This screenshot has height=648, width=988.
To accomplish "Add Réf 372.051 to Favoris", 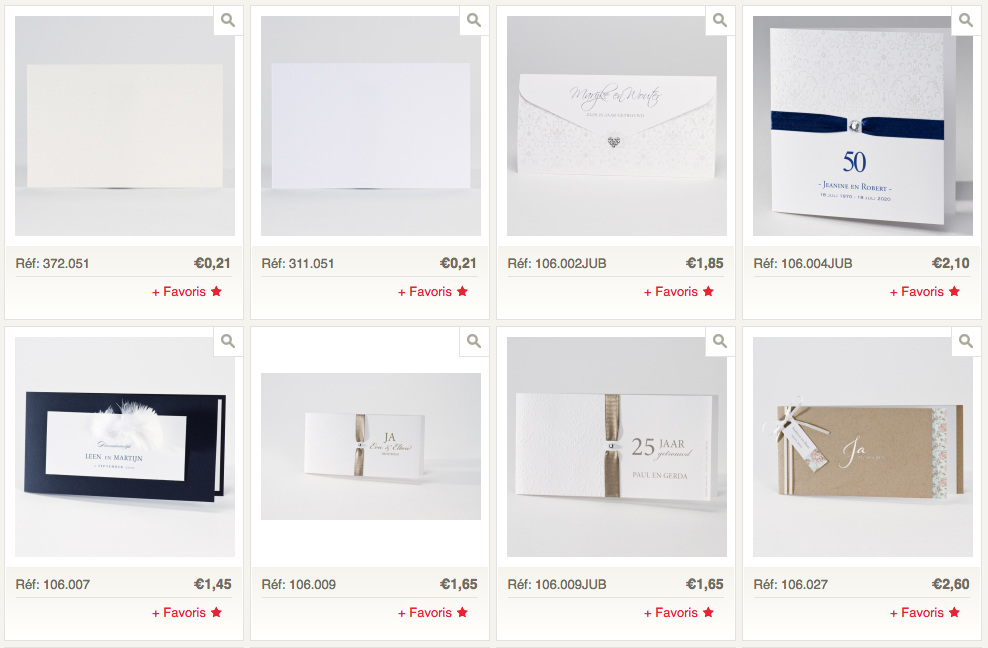I will pyautogui.click(x=187, y=291).
